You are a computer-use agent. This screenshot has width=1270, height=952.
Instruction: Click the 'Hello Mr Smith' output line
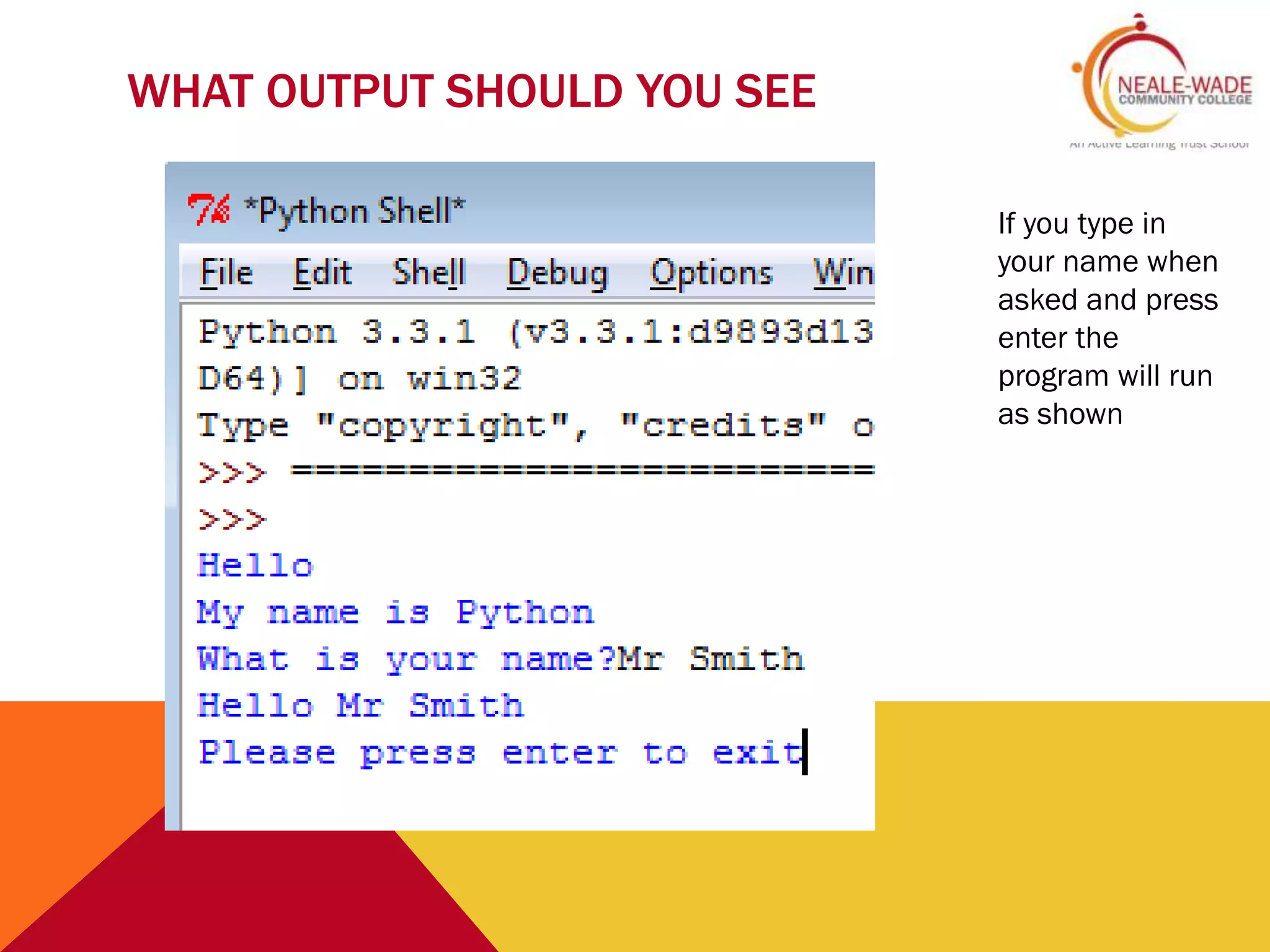point(361,706)
